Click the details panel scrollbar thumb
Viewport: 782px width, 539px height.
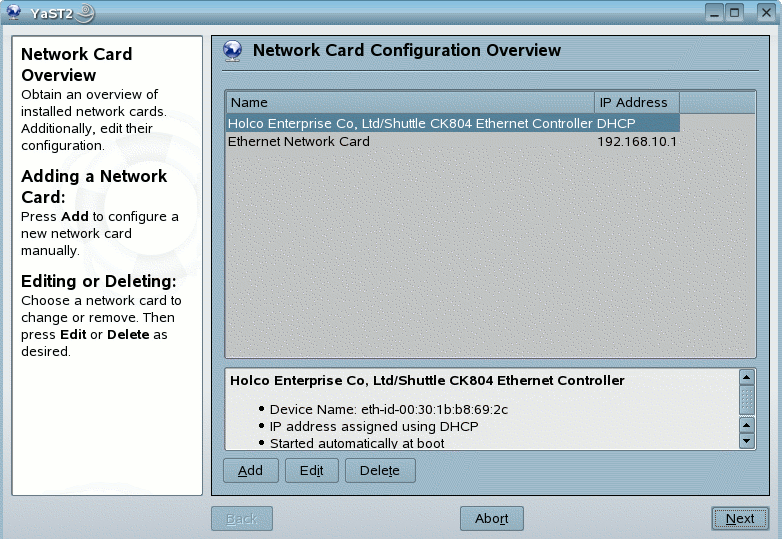[x=747, y=400]
